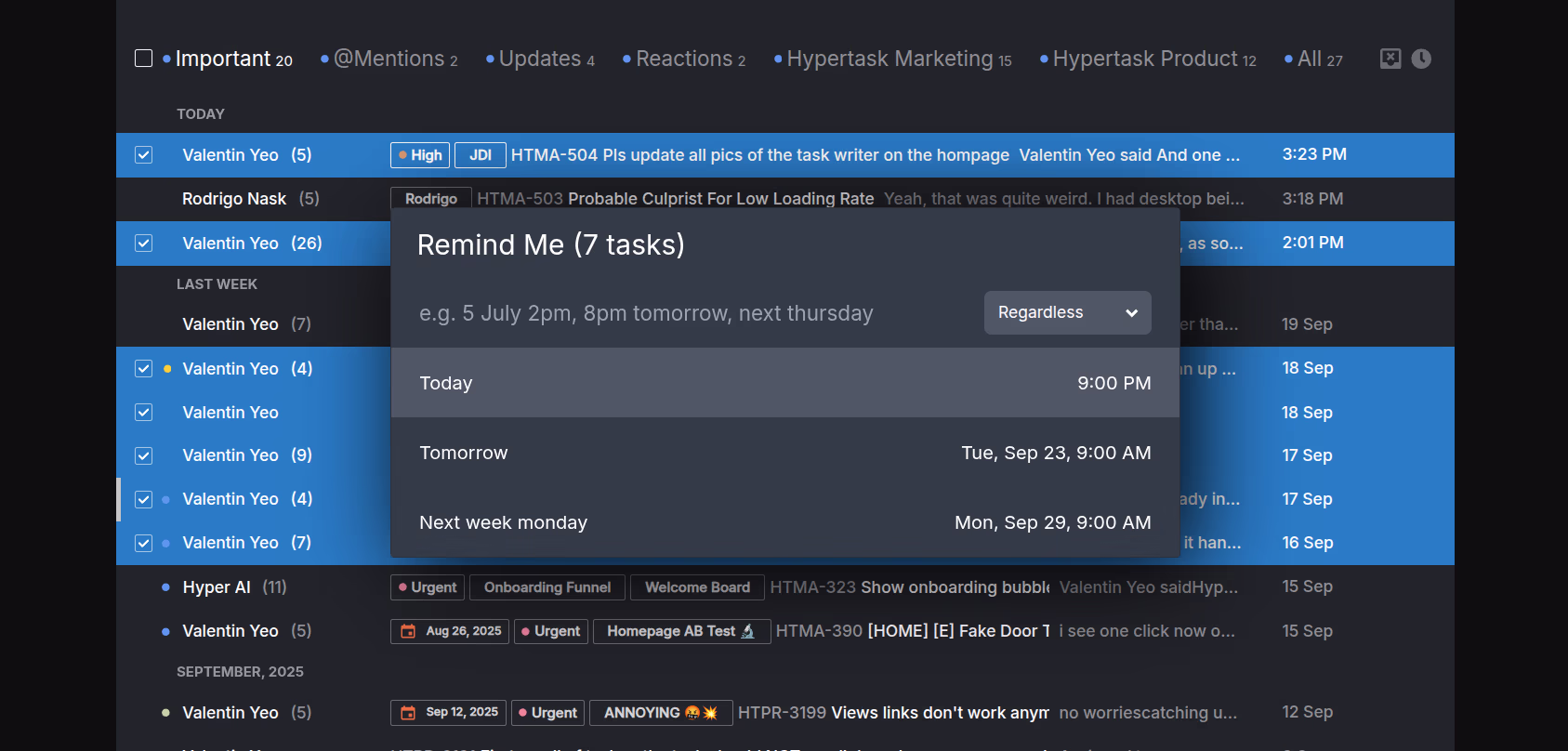Viewport: 1568px width, 751px height.
Task: Uncheck Valentin Yeo (9) 17 Sep row
Action: coord(143,456)
